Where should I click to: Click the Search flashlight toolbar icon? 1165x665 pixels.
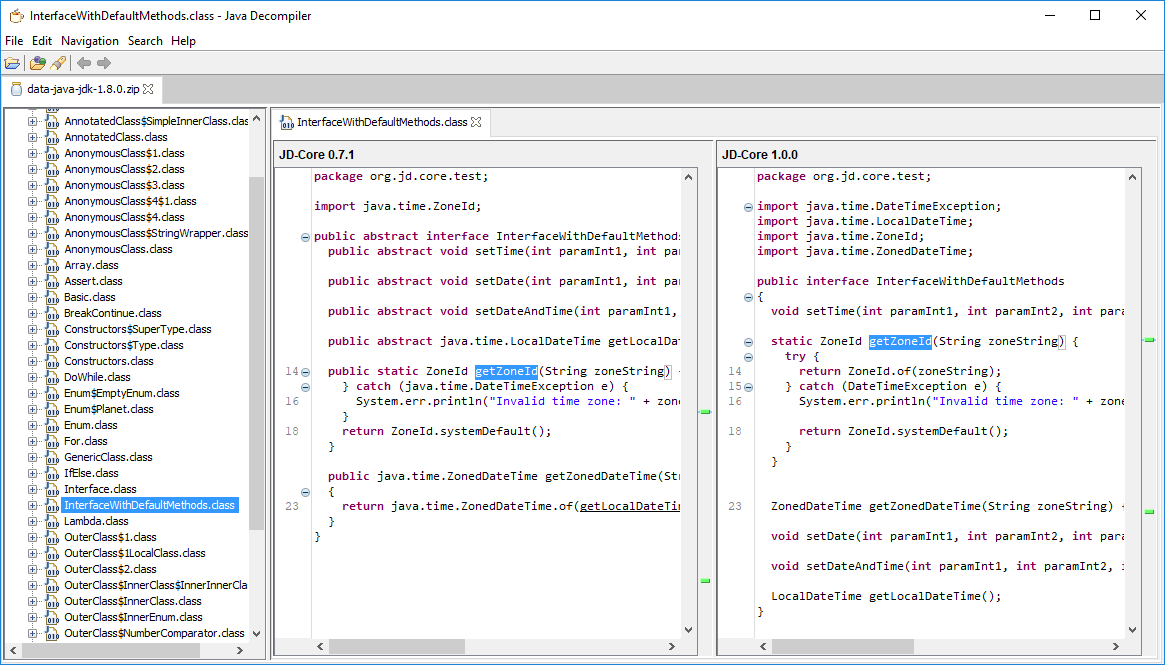click(58, 63)
